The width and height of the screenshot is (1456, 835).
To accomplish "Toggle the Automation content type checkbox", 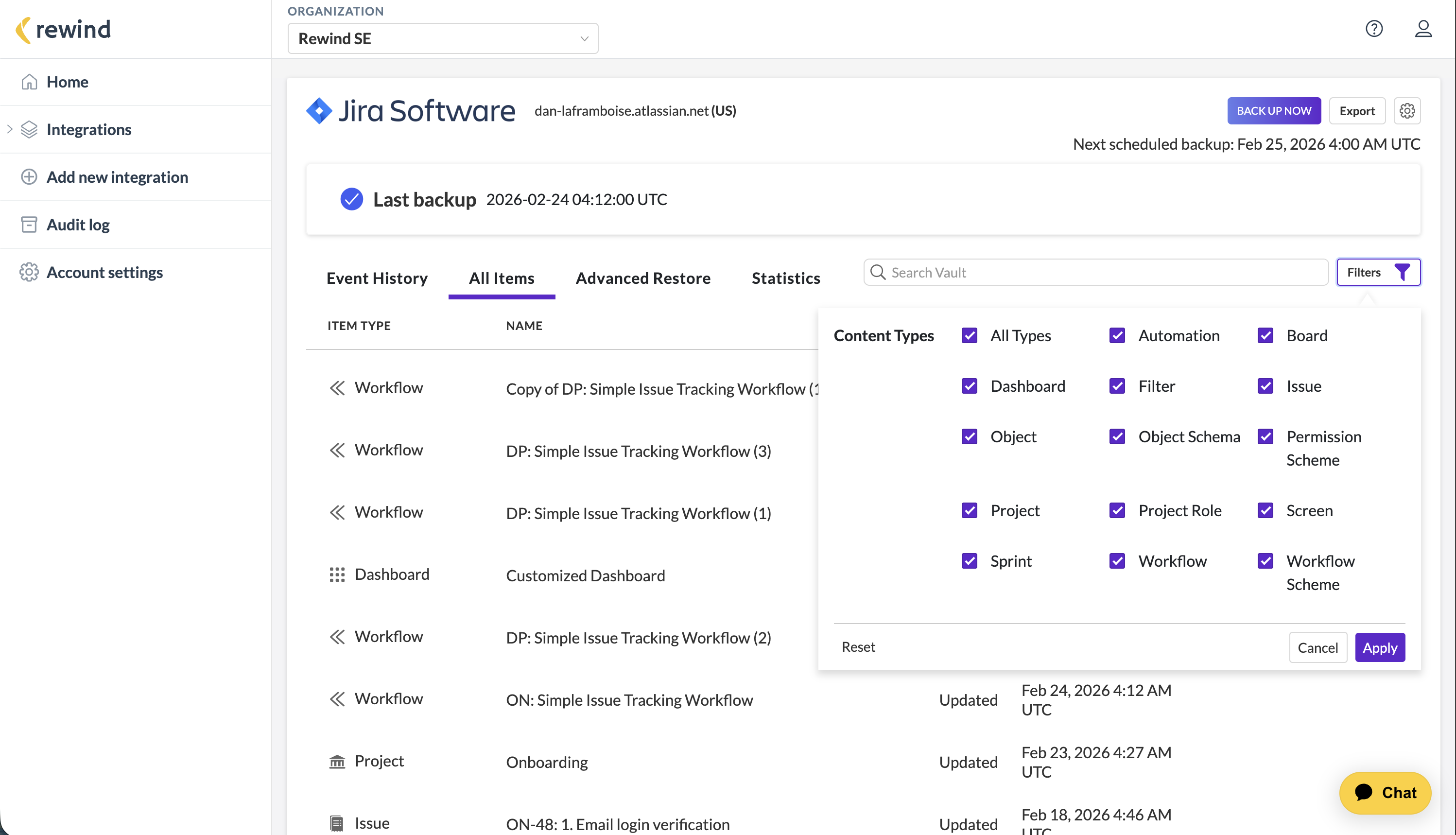I will (1117, 335).
